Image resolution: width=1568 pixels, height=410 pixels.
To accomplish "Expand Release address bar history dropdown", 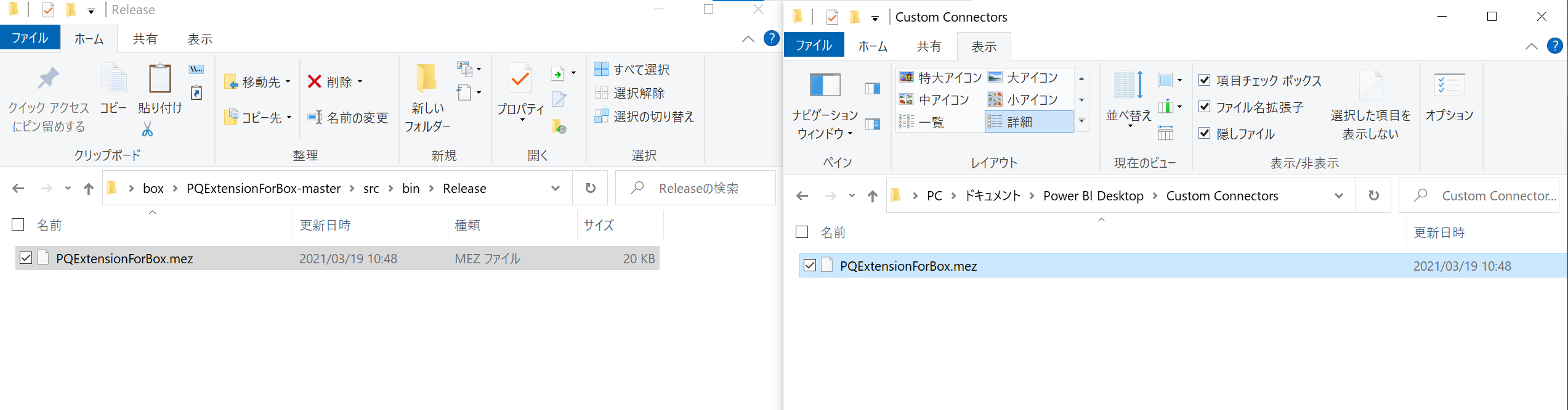I will click(x=556, y=188).
